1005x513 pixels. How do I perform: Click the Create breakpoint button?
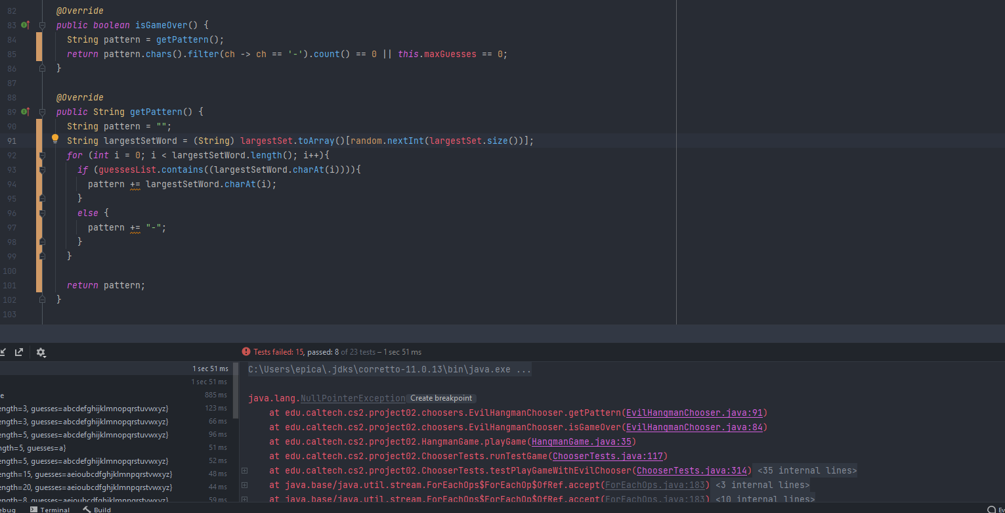click(x=441, y=398)
